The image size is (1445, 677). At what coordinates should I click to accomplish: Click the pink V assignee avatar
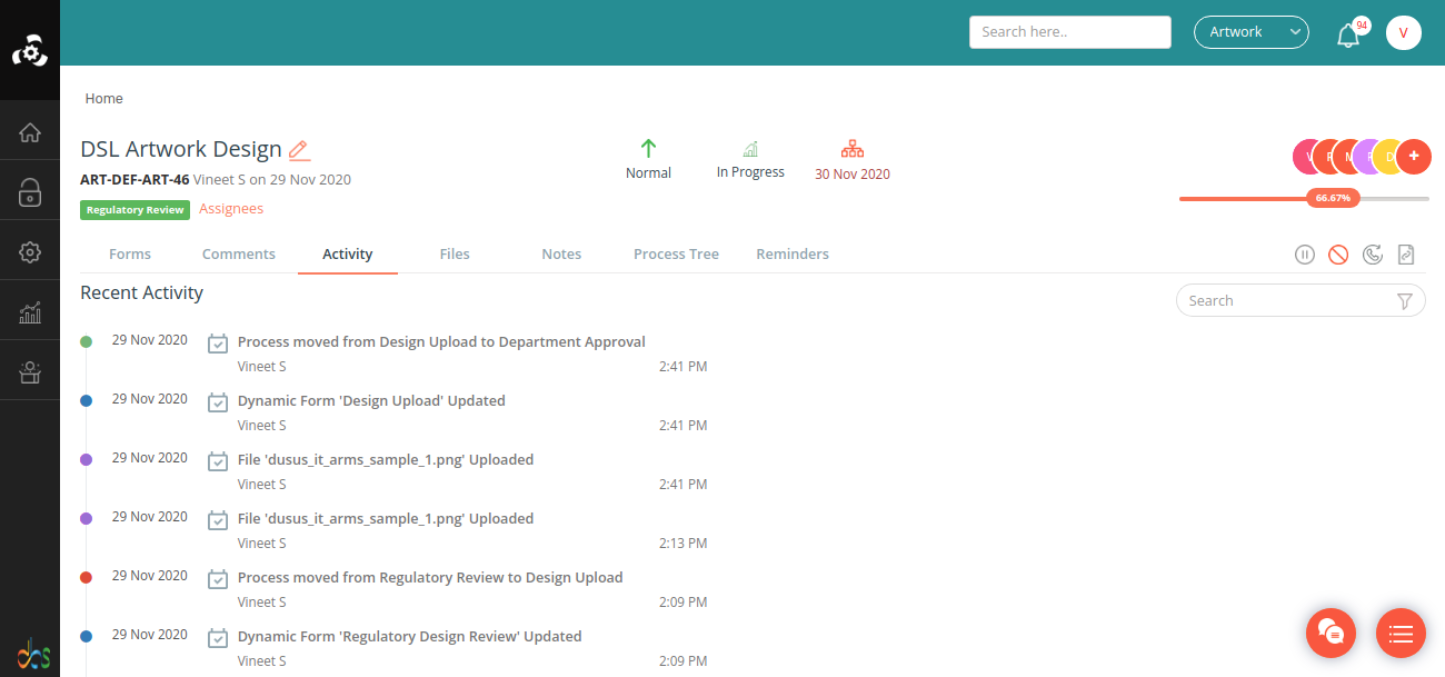tap(1307, 156)
